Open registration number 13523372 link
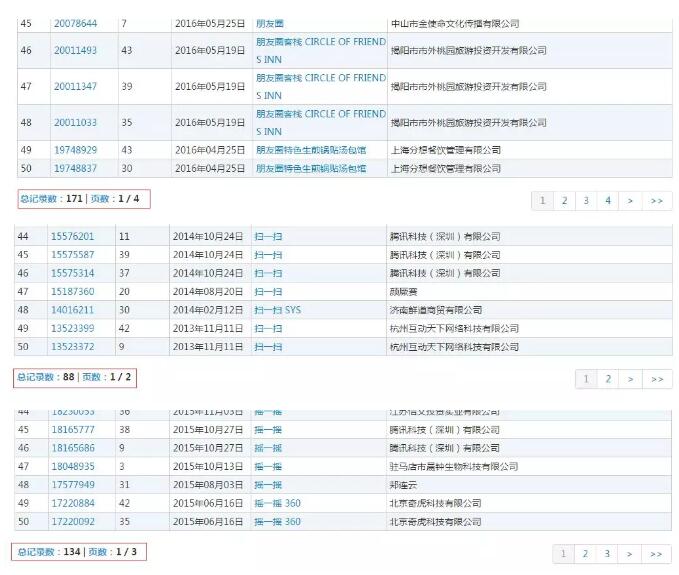This screenshot has width=679, height=575. (x=72, y=346)
